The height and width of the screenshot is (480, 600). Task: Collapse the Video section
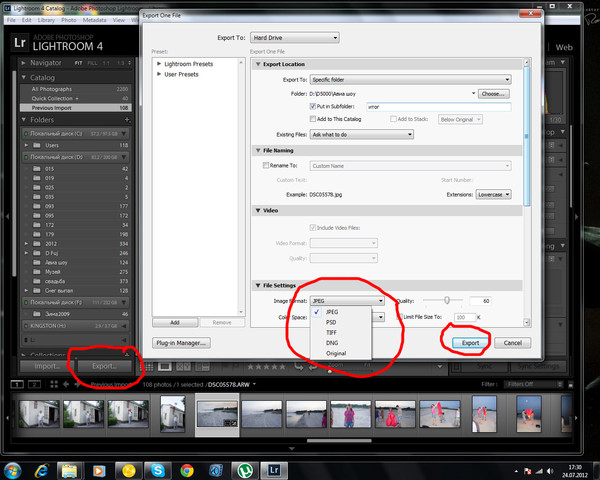258,211
